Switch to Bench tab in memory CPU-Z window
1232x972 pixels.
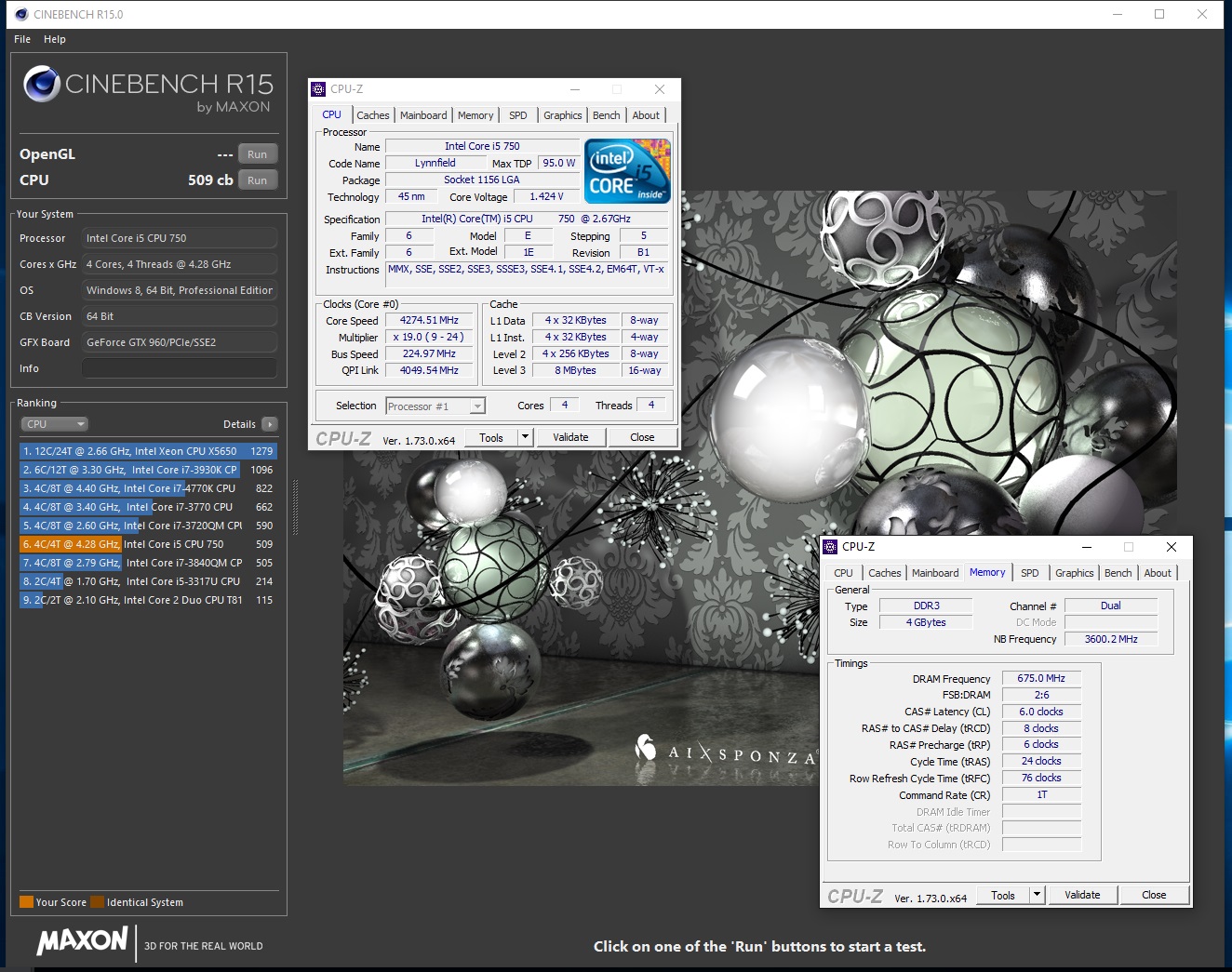point(1118,573)
